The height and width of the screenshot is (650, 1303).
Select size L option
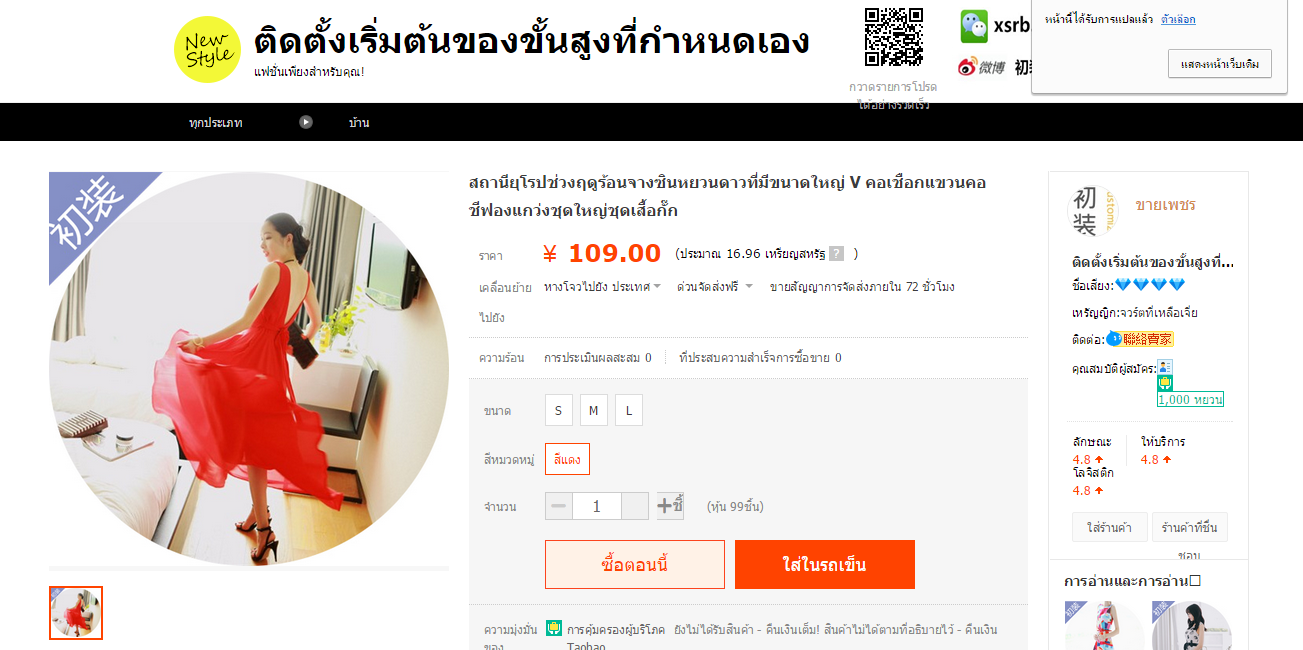(629, 410)
